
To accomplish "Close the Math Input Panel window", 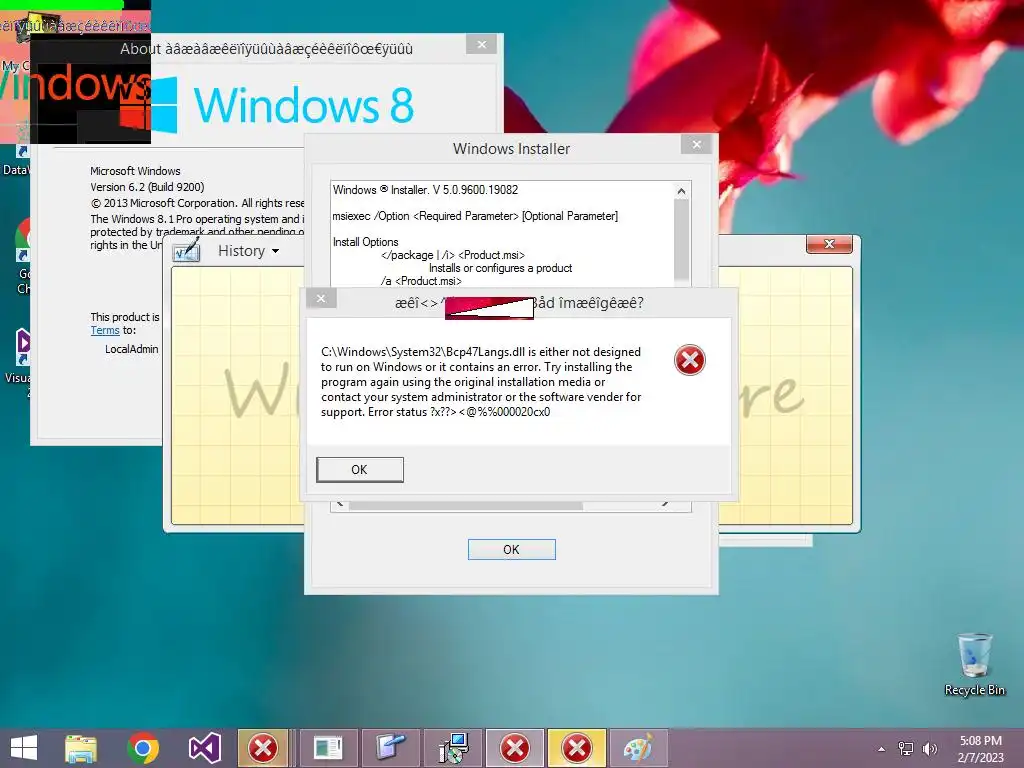I will 829,244.
